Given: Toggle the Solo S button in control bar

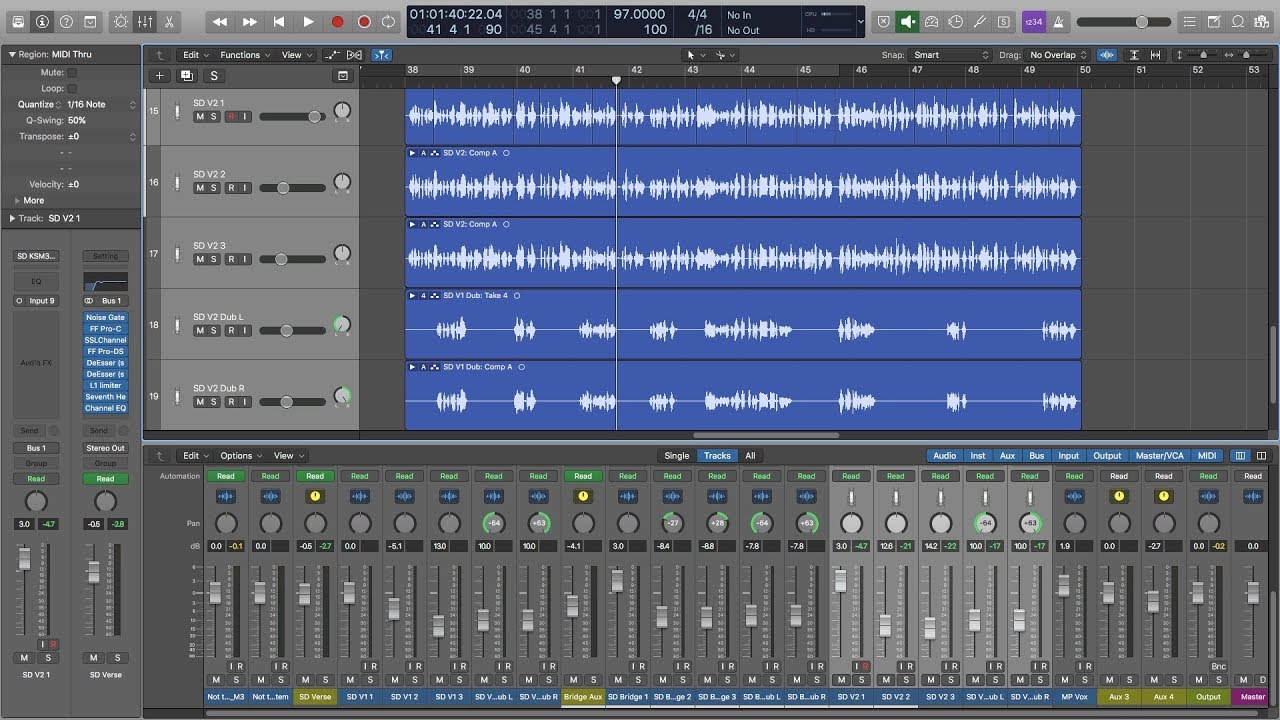Looking at the screenshot, I should (1003, 21).
